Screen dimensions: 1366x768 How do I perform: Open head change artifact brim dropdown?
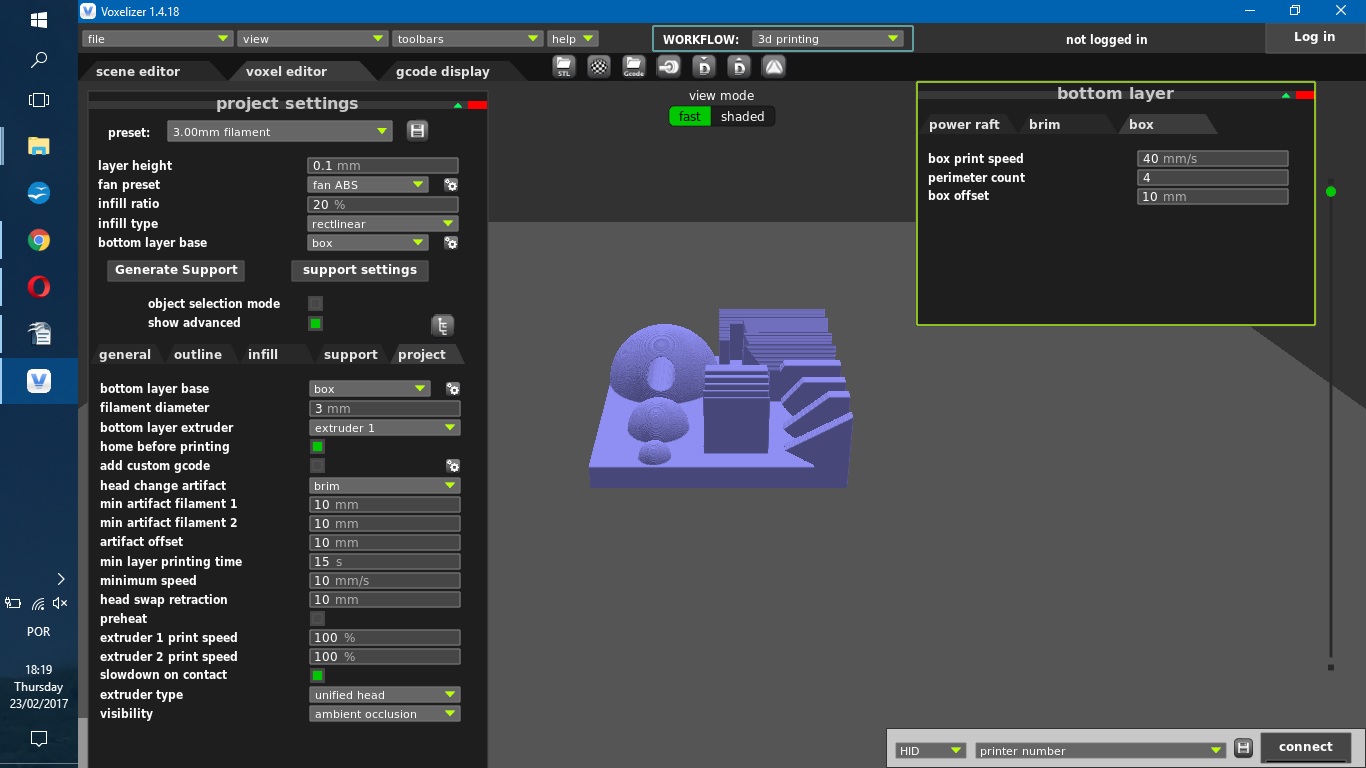(385, 486)
